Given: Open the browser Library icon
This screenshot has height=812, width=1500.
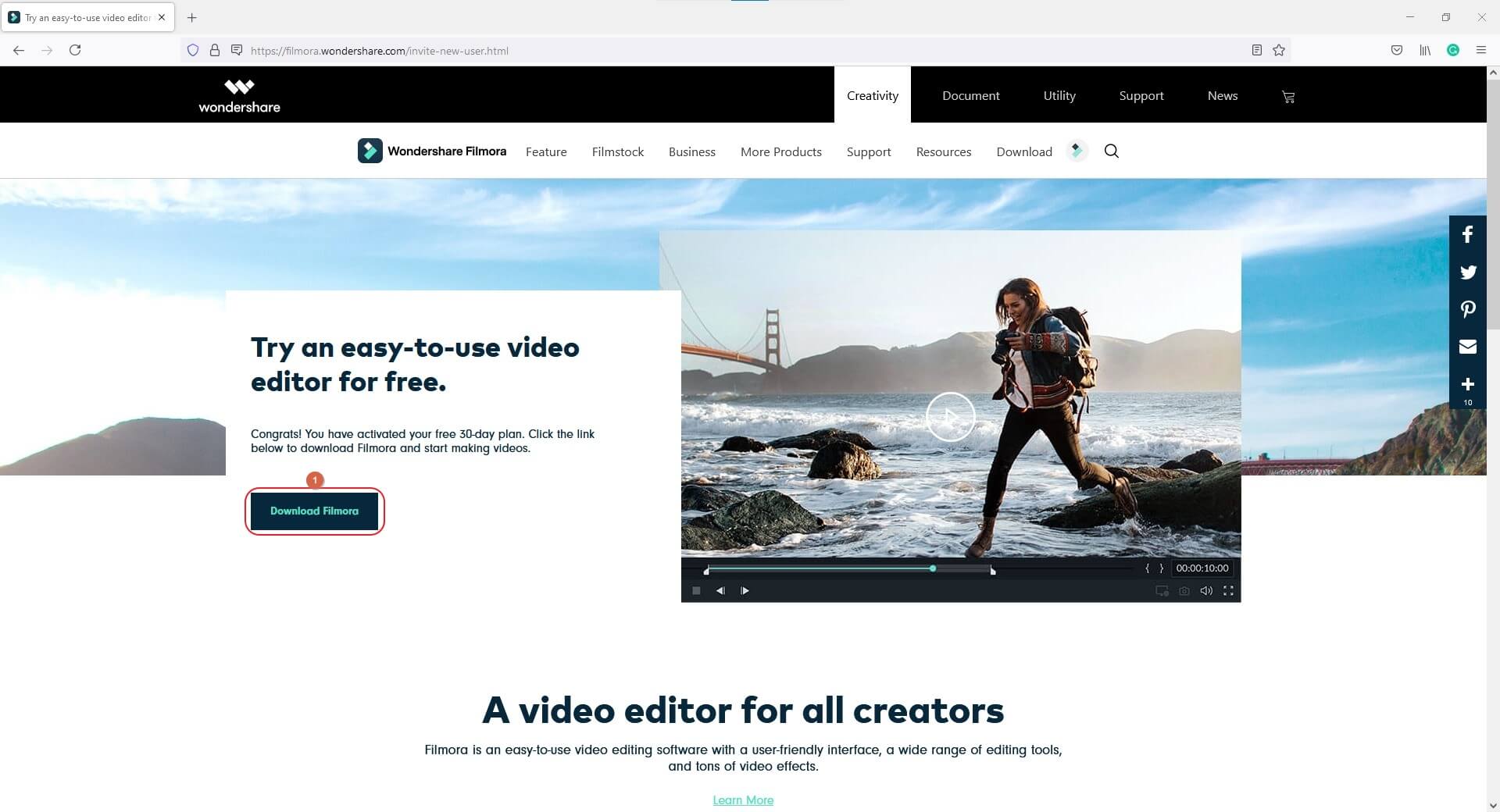Looking at the screenshot, I should 1425,50.
